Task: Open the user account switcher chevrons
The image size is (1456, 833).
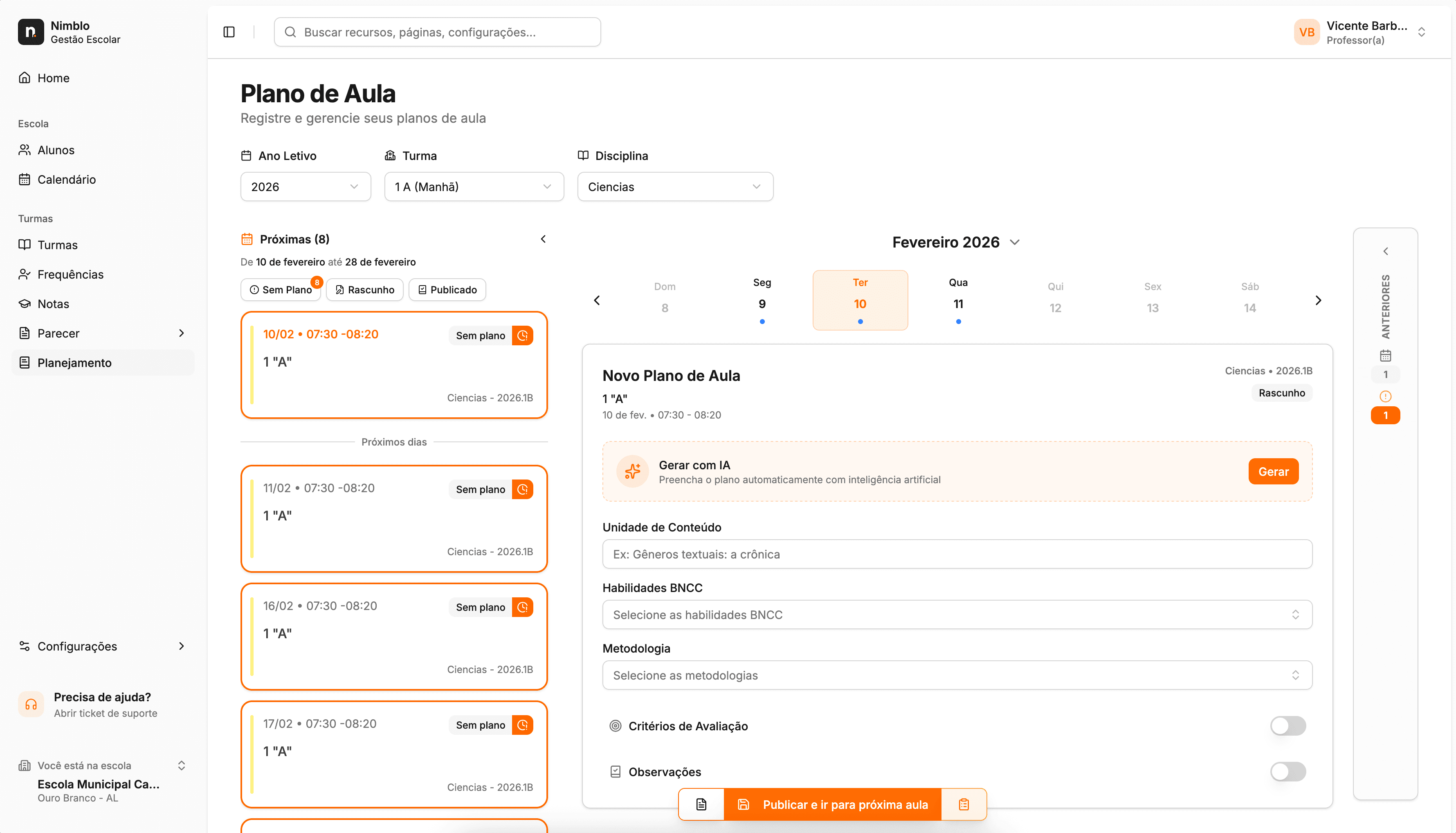Action: click(x=1421, y=32)
